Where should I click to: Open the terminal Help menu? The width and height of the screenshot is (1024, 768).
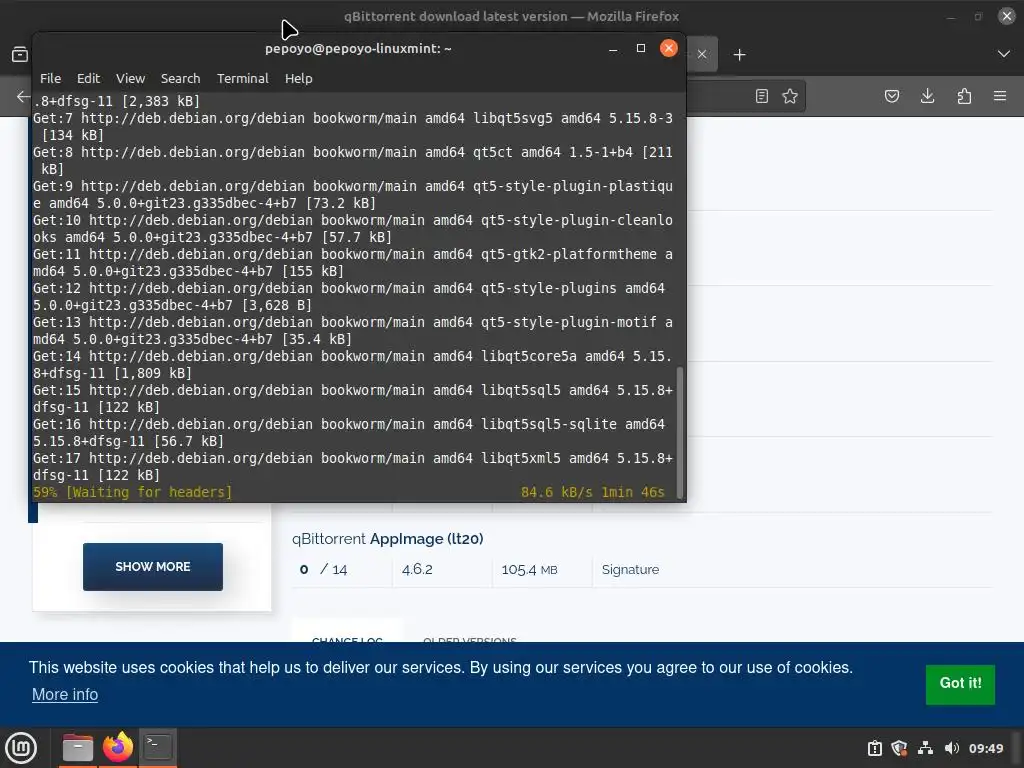point(298,78)
